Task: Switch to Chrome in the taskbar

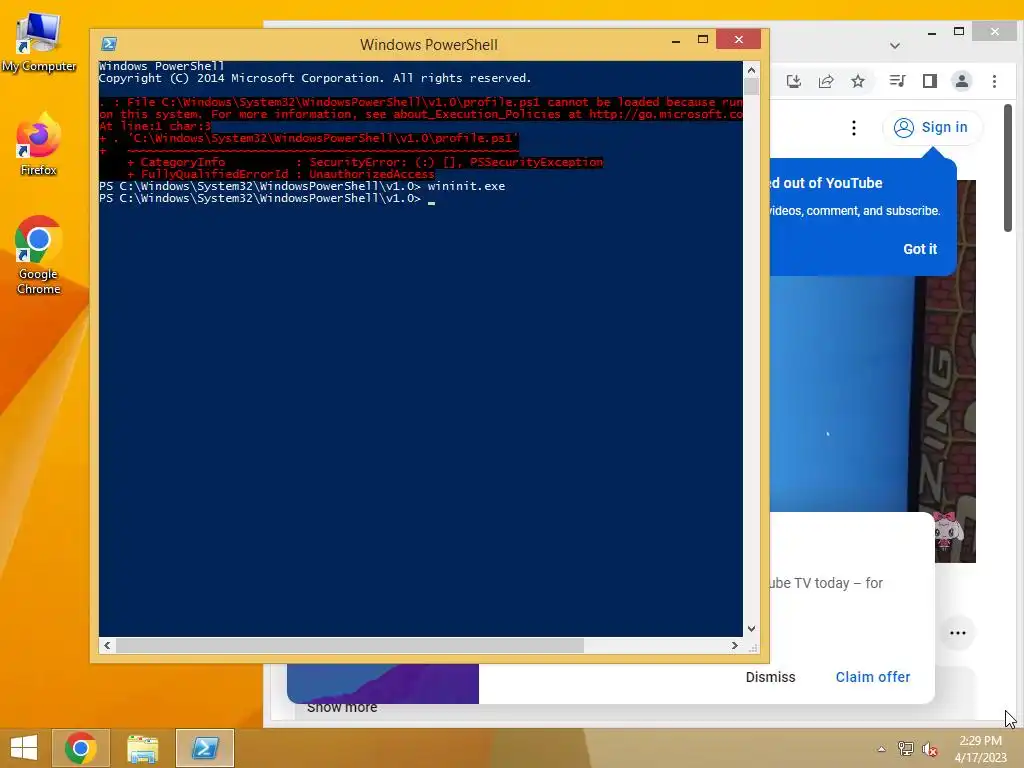Action: 80,748
